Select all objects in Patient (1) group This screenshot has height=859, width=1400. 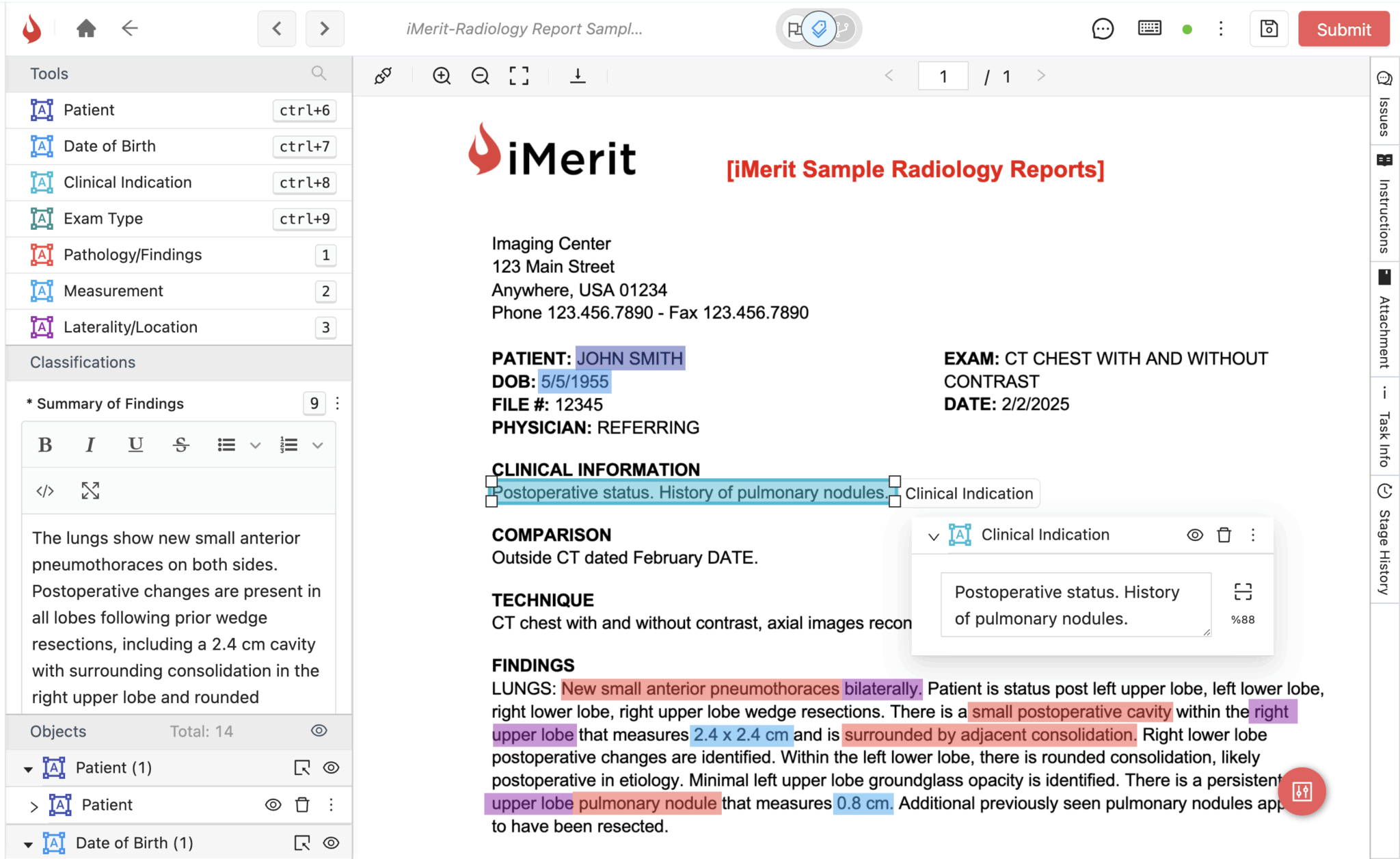click(x=301, y=768)
